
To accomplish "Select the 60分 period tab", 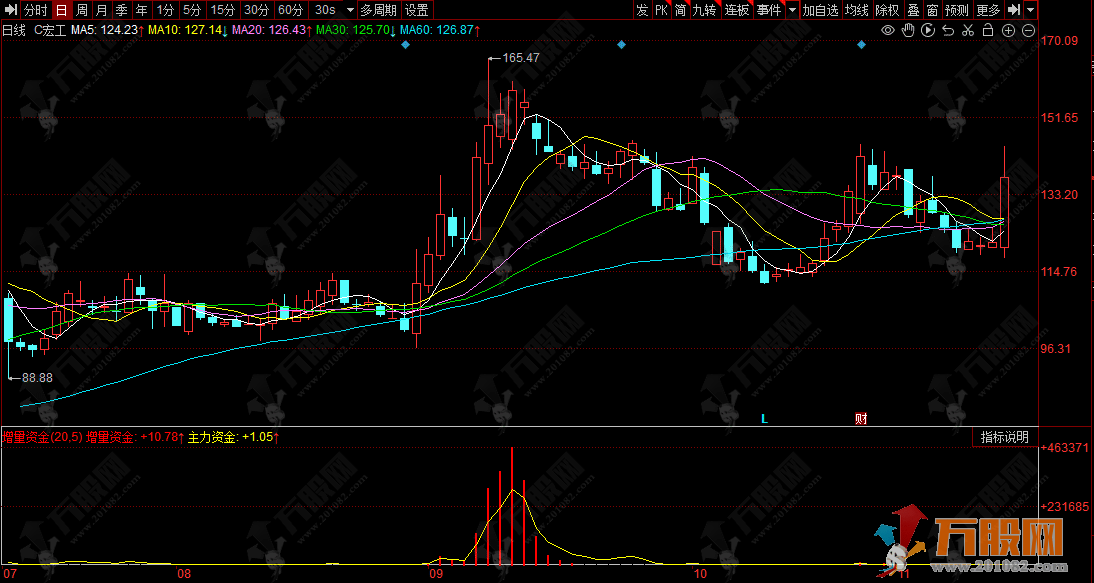I will coord(290,10).
